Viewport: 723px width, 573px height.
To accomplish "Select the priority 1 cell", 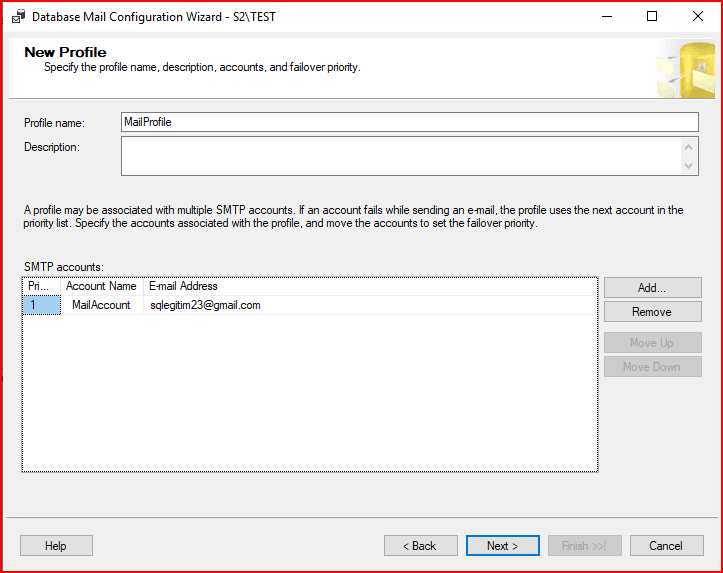I will 41,305.
